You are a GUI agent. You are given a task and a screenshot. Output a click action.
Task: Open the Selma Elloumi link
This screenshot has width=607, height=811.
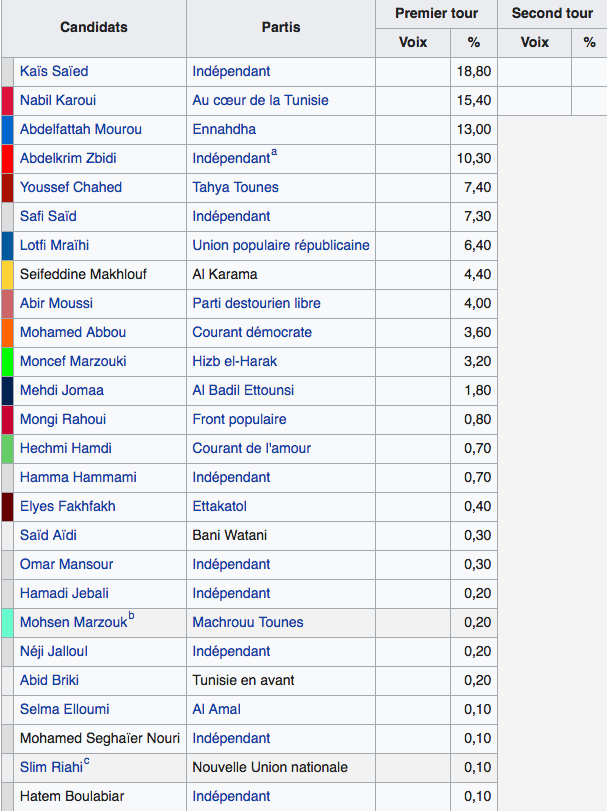pos(65,709)
